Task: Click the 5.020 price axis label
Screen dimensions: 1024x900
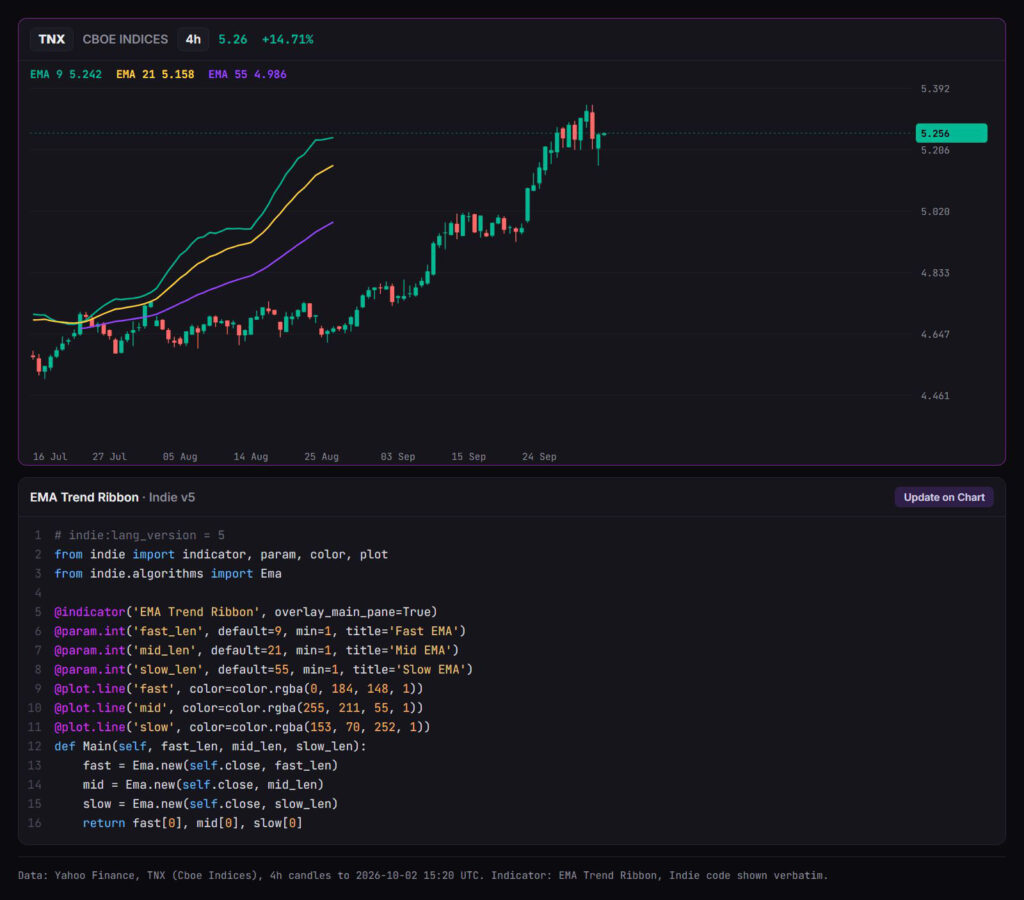Action: click(x=935, y=212)
